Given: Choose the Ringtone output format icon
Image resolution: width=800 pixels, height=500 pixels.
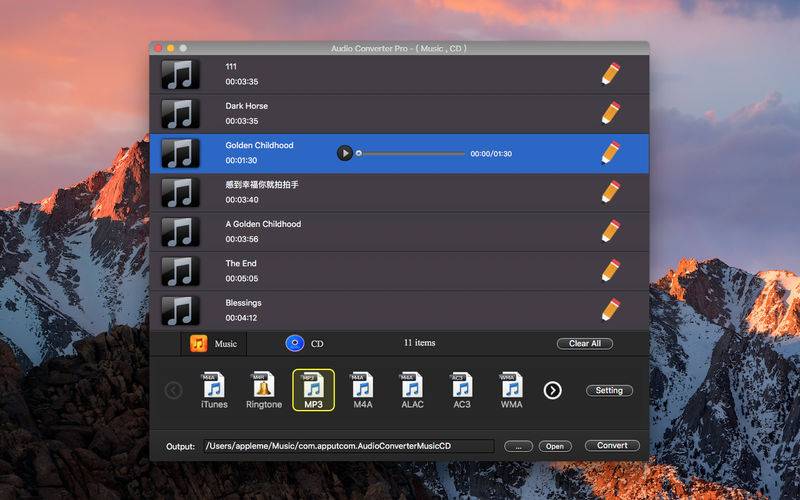Looking at the screenshot, I should coord(264,390).
